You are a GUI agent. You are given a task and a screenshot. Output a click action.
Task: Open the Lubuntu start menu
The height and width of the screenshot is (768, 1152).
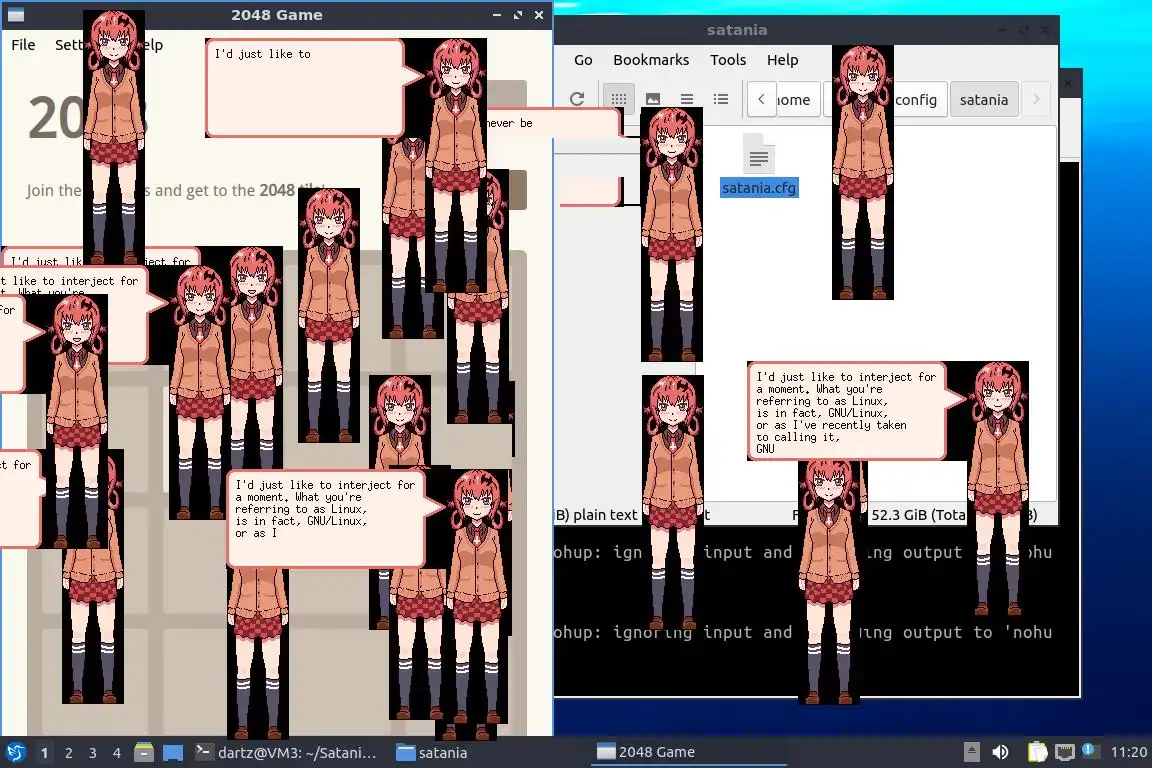[15, 753]
